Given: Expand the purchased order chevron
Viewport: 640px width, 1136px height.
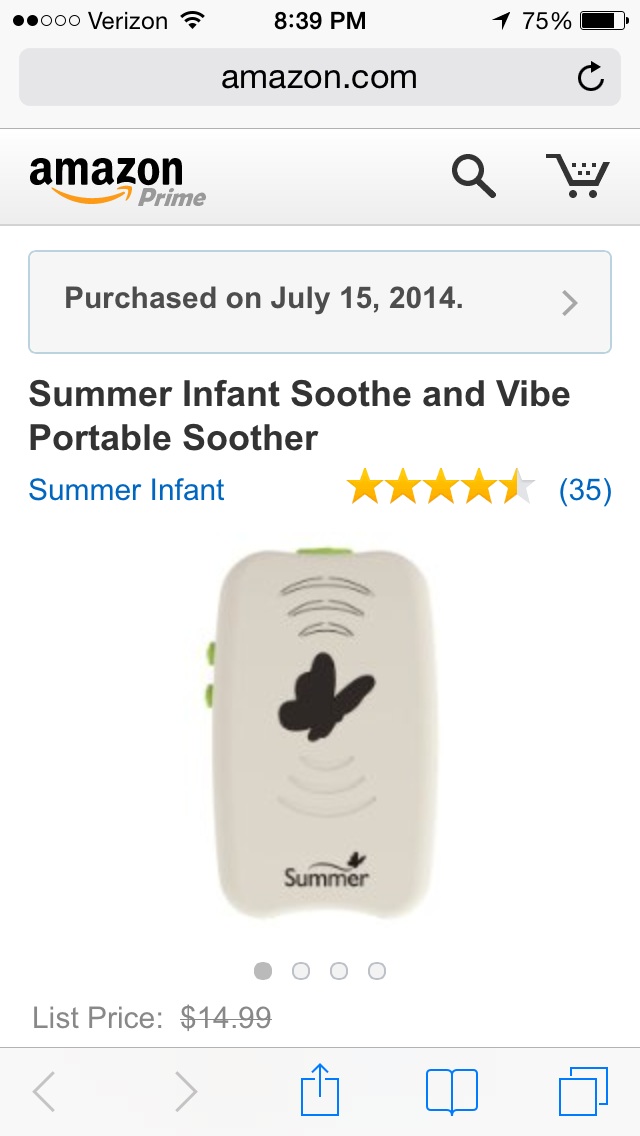Looking at the screenshot, I should (570, 303).
